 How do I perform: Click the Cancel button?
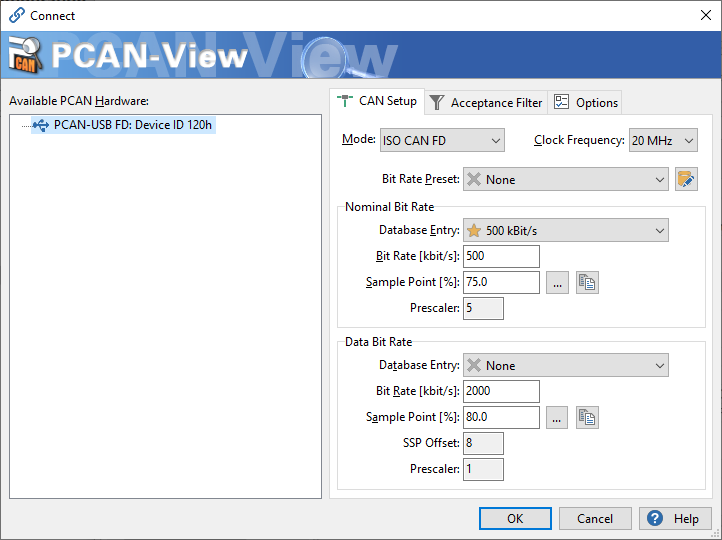(595, 518)
